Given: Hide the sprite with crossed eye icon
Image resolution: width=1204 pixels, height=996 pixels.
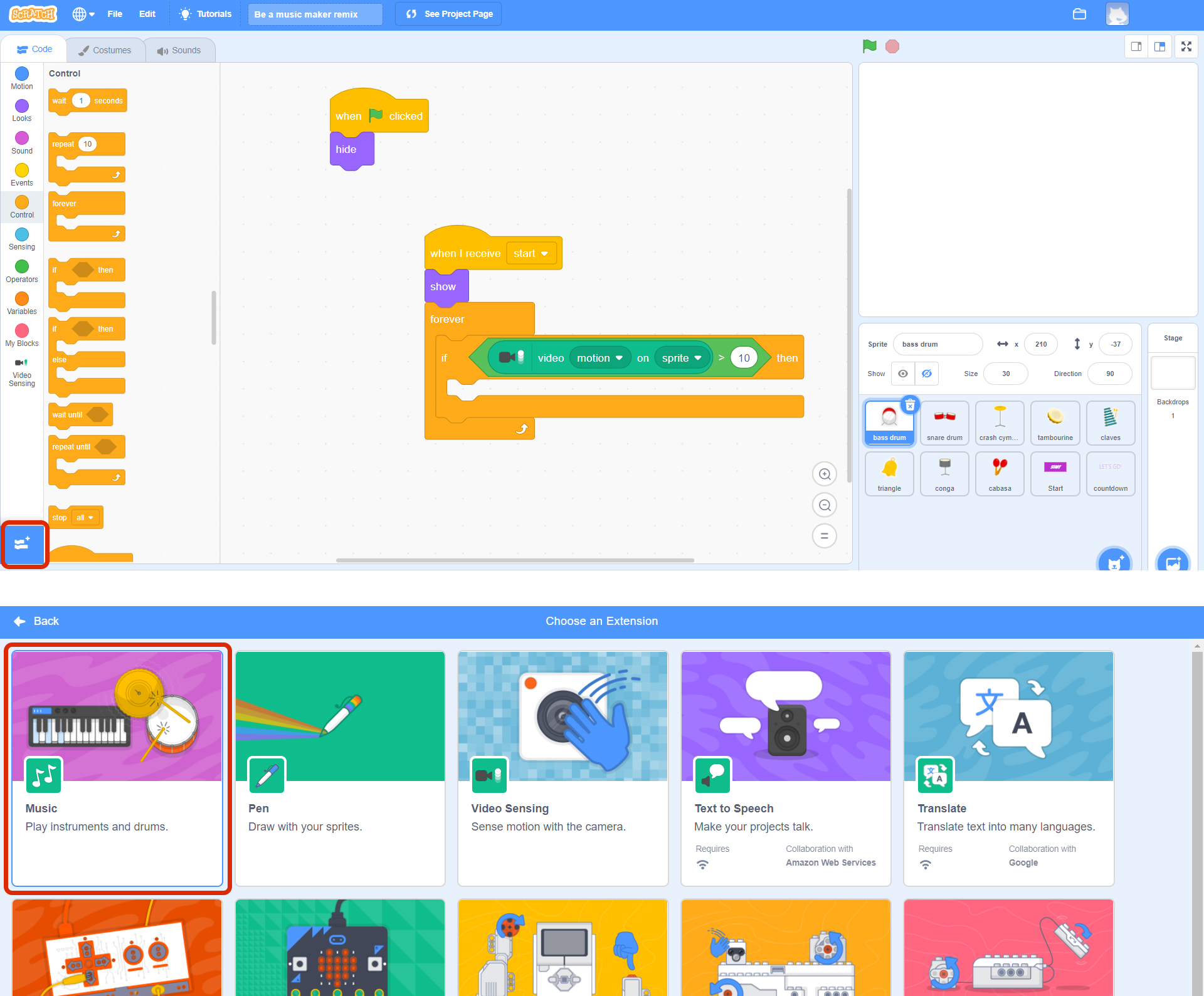Looking at the screenshot, I should [926, 374].
